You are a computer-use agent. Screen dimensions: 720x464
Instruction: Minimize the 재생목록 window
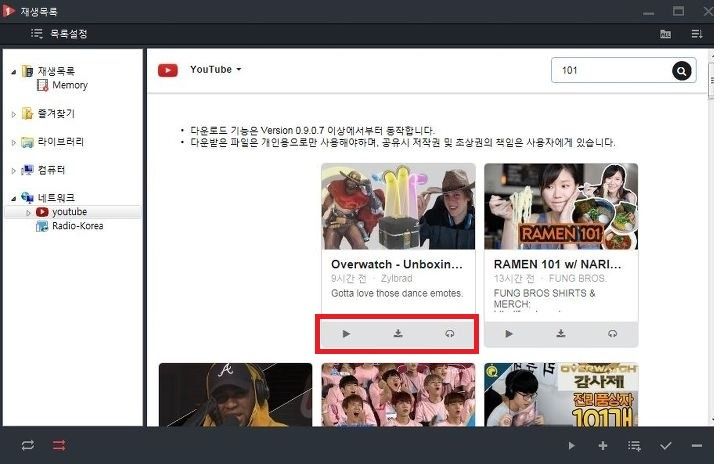[x=648, y=12]
